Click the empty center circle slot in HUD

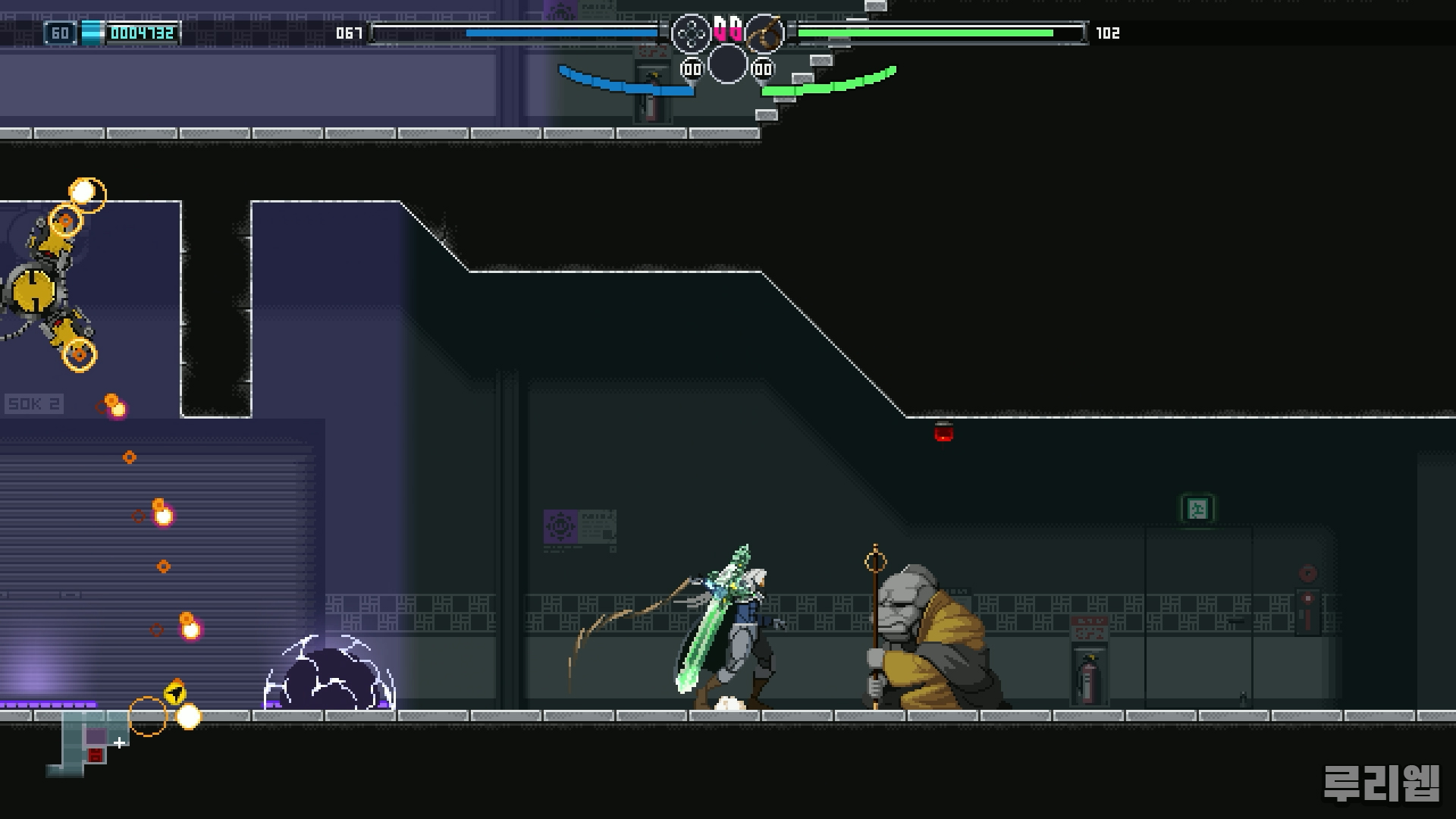(x=727, y=64)
